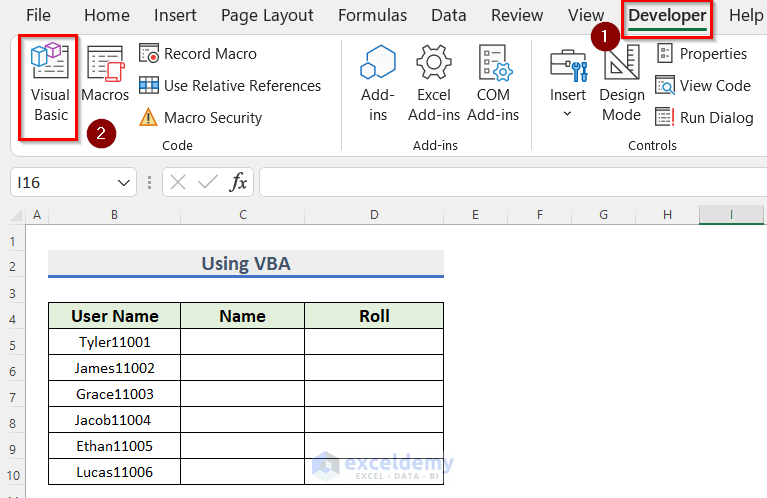Image resolution: width=767 pixels, height=498 pixels.
Task: Select column G header
Action: [604, 215]
